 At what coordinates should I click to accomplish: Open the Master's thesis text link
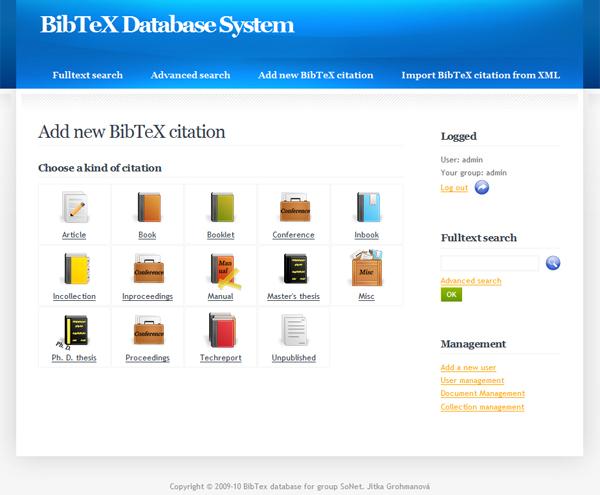click(293, 296)
